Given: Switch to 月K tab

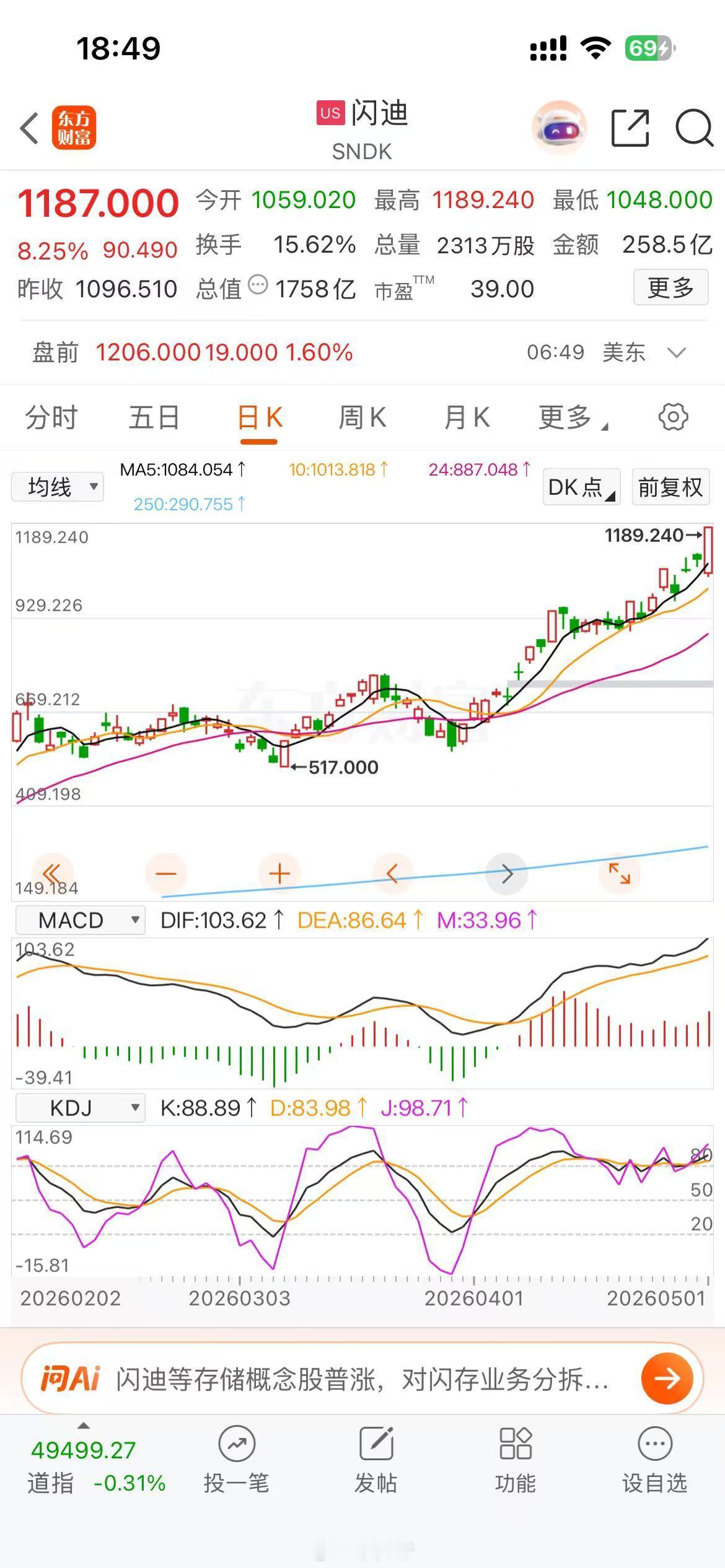Looking at the screenshot, I should (x=467, y=417).
